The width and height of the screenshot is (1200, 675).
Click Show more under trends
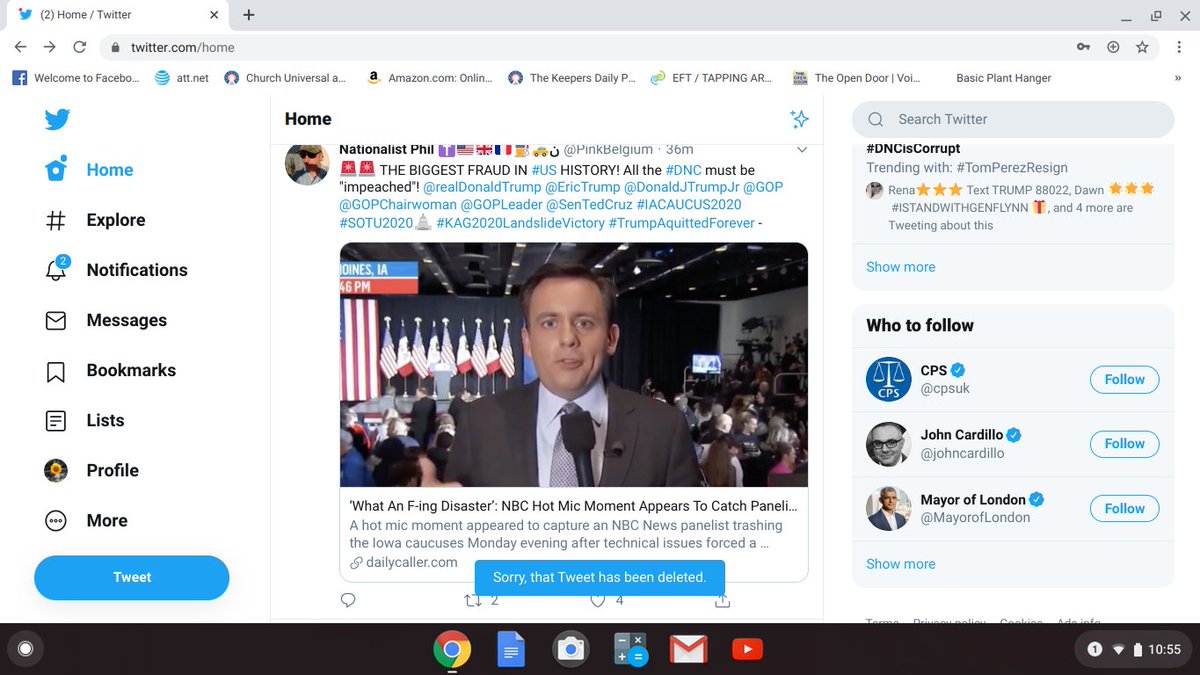[x=901, y=267]
